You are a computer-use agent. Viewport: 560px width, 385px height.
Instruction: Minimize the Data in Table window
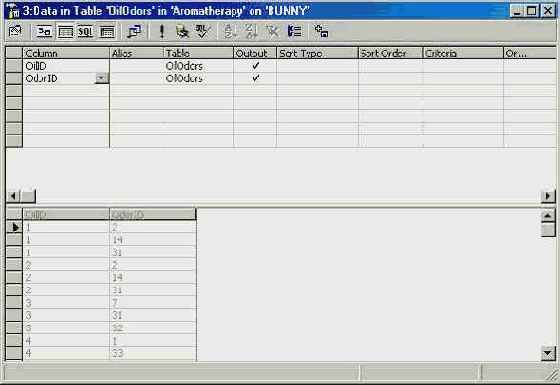click(x=516, y=11)
